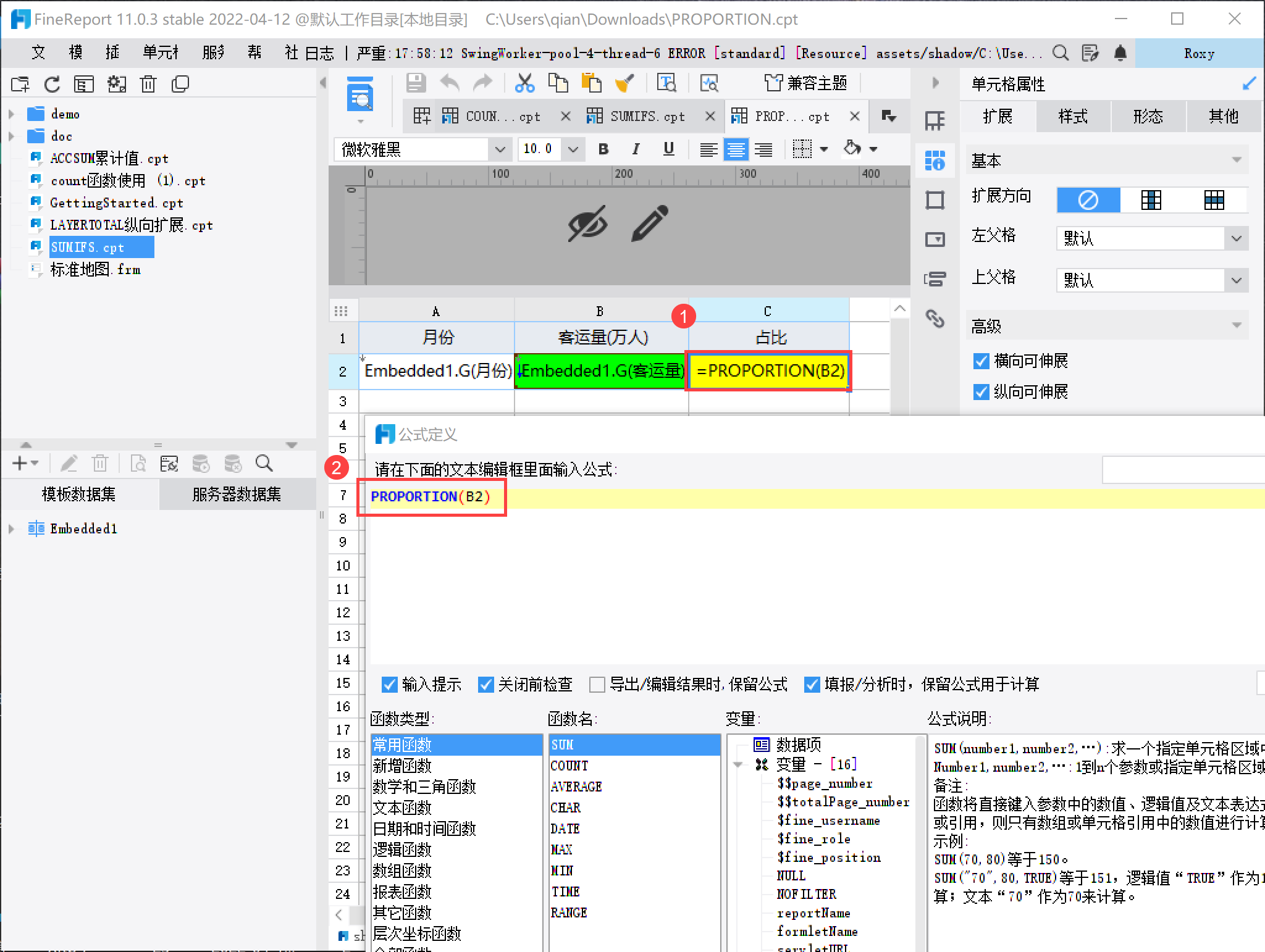Switch to the 样式 tab
The height and width of the screenshot is (952, 1265).
coord(1073,117)
